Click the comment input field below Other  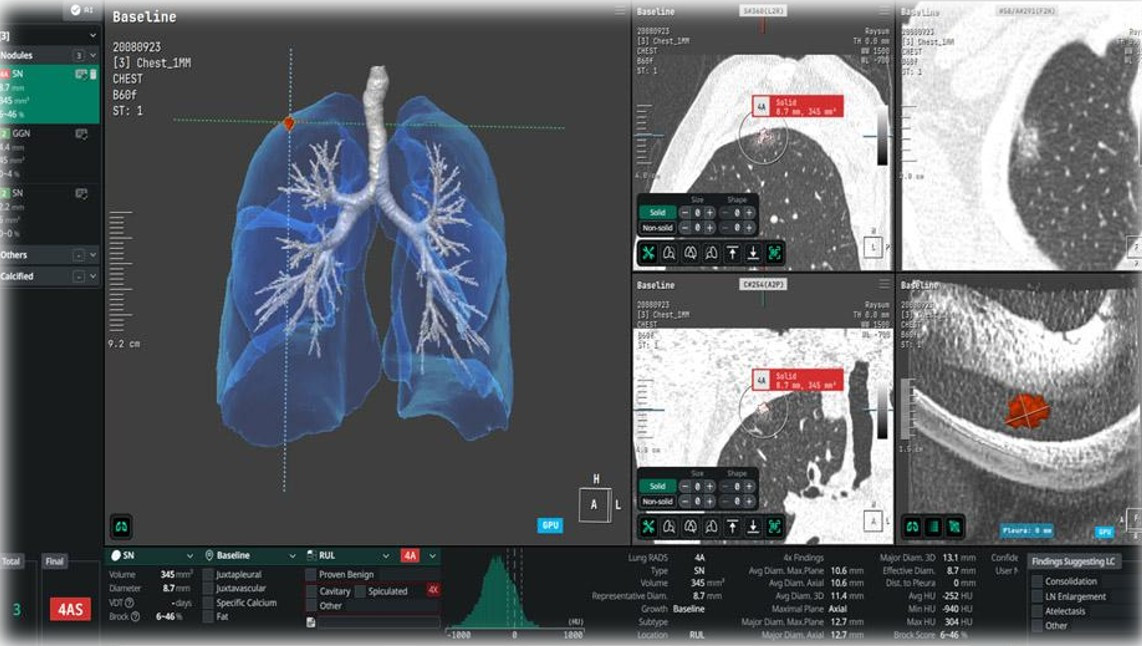point(378,623)
